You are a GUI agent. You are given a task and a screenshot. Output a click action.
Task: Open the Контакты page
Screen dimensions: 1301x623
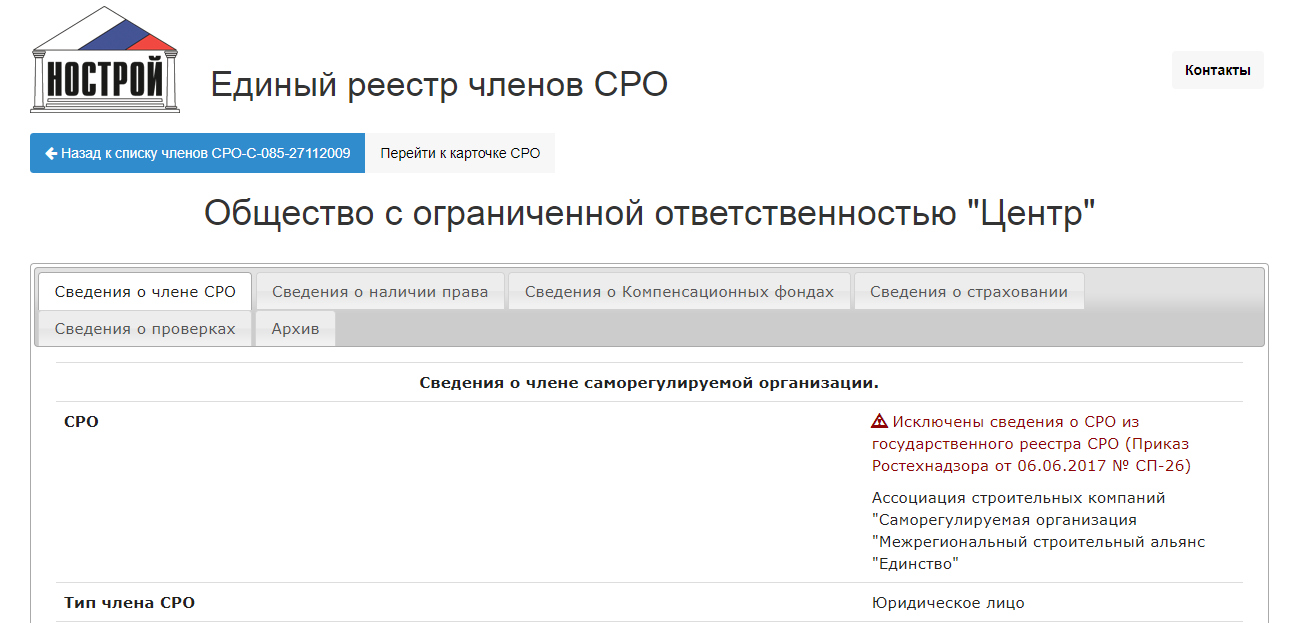1217,70
